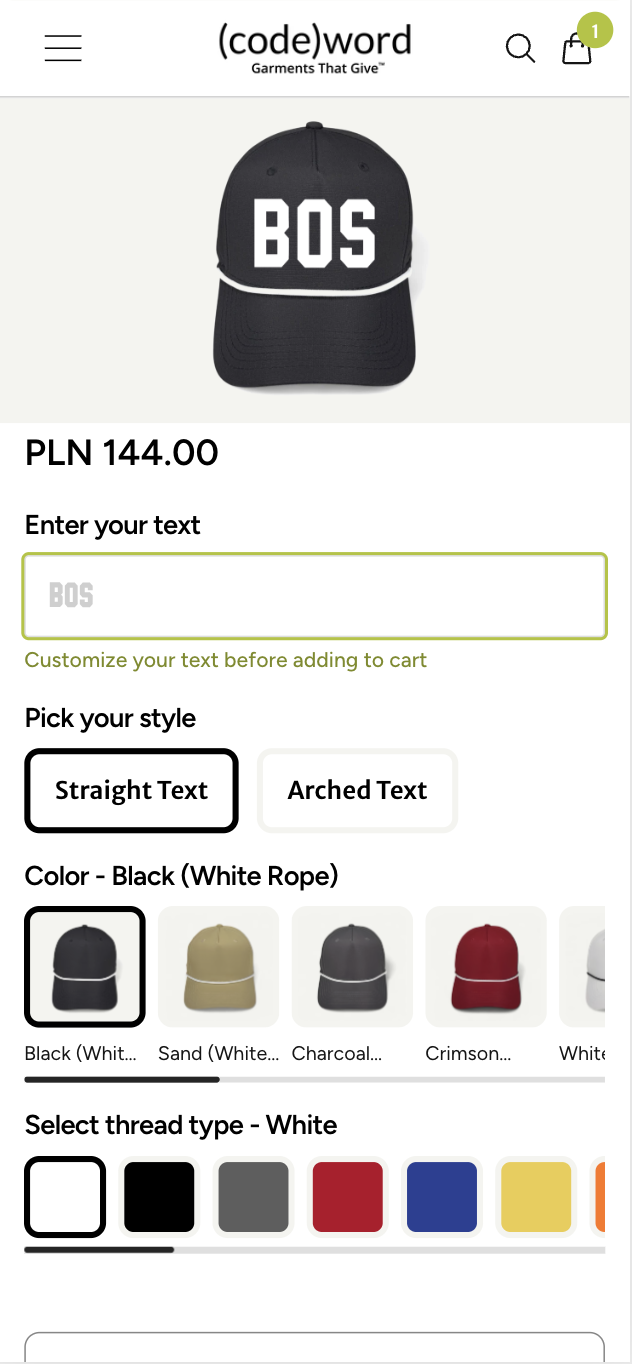This screenshot has width=632, height=1364.
Task: Click inside the Enter your text field
Action: 314,595
